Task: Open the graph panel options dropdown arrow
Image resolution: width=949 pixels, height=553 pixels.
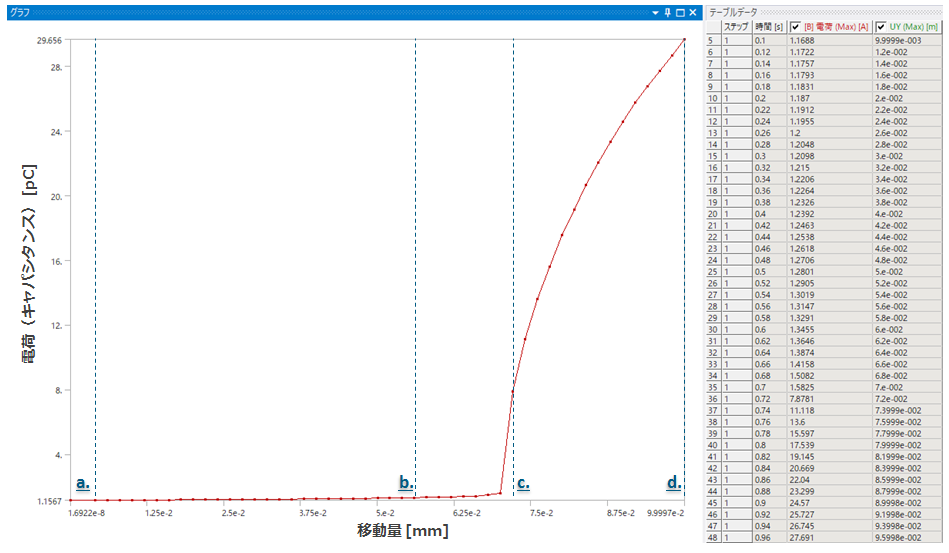Action: coord(655,13)
